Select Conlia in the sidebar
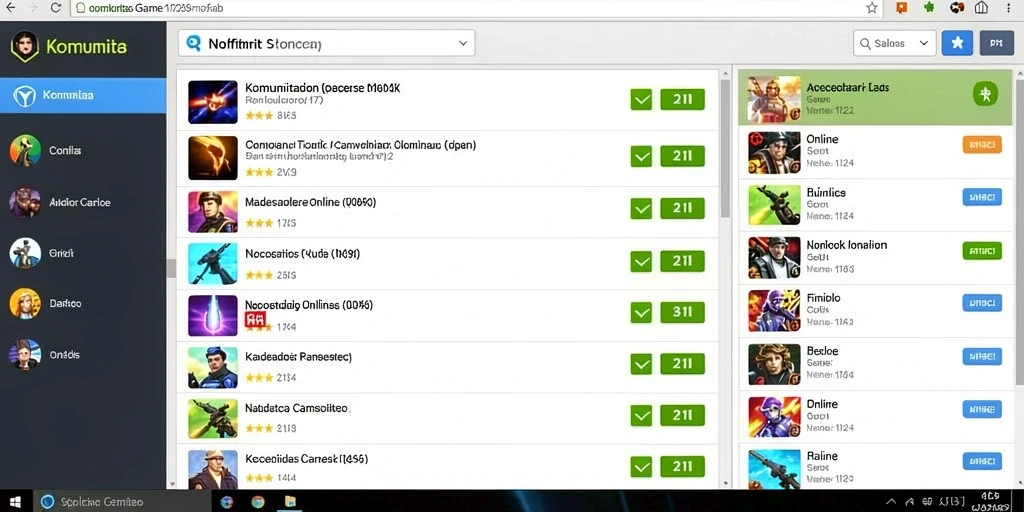The width and height of the screenshot is (1024, 512). [x=65, y=150]
